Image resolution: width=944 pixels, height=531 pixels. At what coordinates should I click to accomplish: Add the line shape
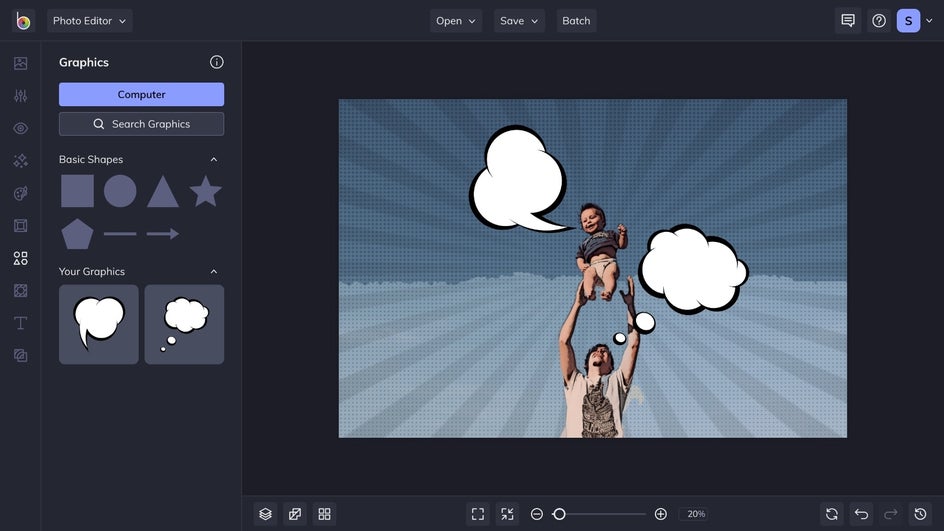coord(120,234)
